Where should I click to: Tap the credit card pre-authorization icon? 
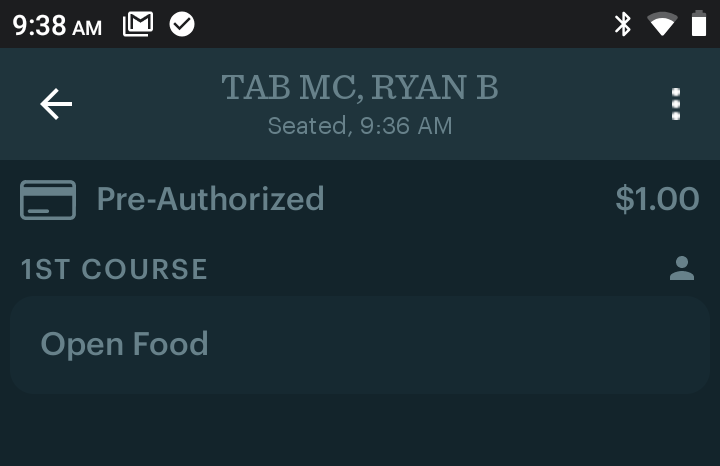coord(48,200)
